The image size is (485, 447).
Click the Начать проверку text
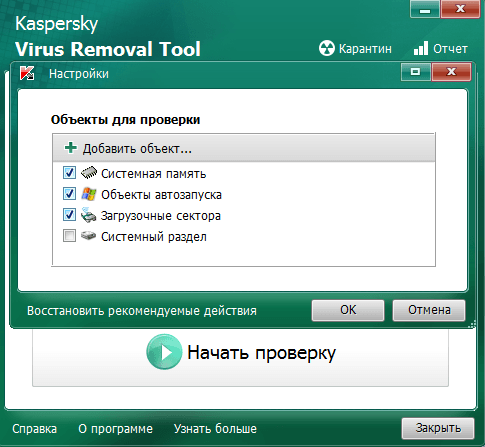(262, 353)
